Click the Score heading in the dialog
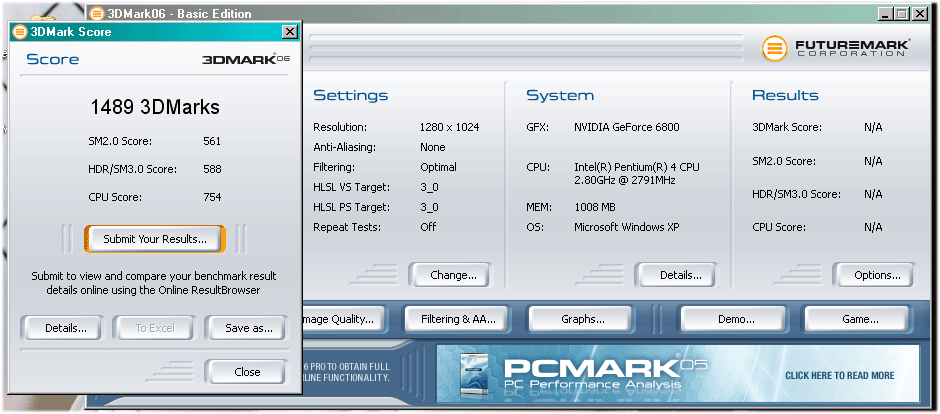 [53, 59]
